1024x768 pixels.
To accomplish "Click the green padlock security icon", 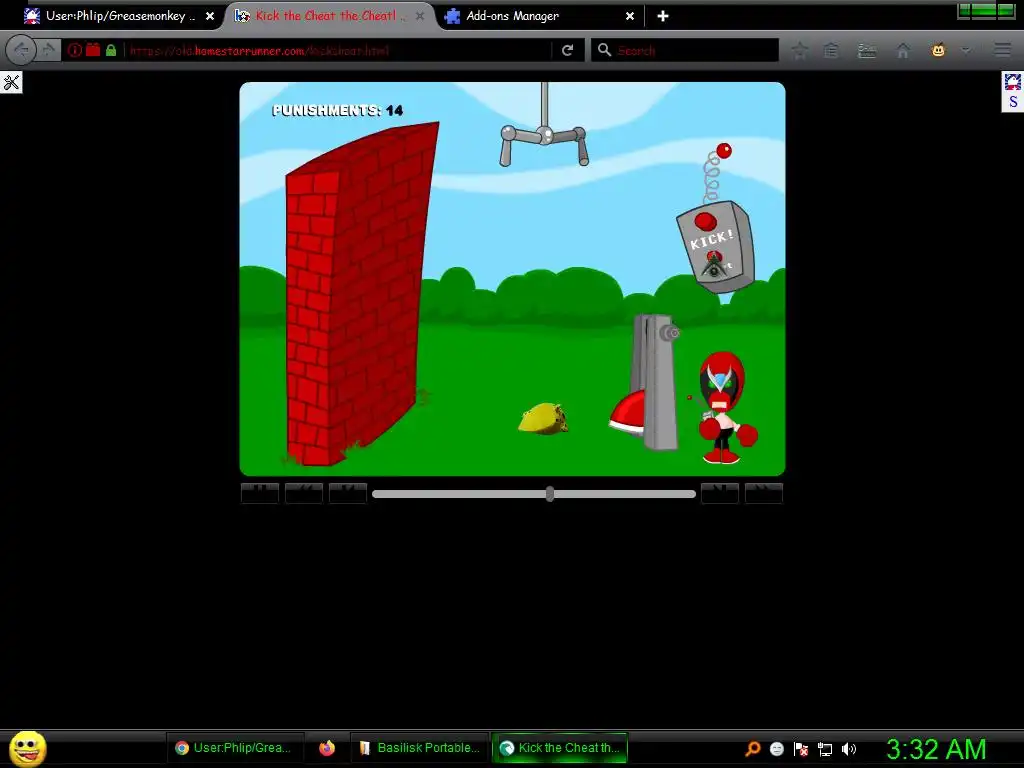I will pos(111,50).
